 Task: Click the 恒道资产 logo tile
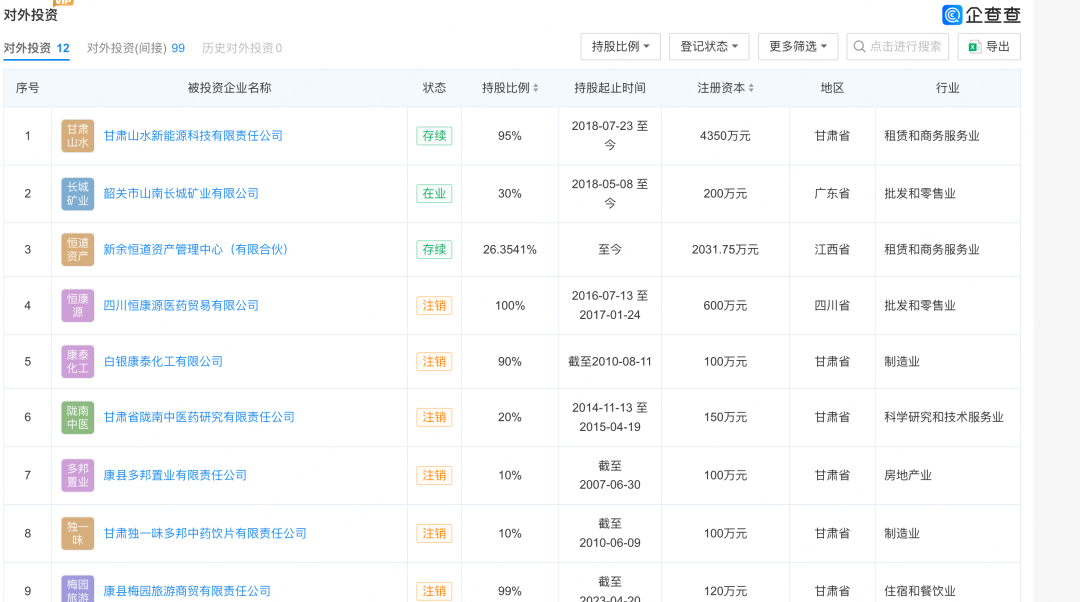pos(77,250)
